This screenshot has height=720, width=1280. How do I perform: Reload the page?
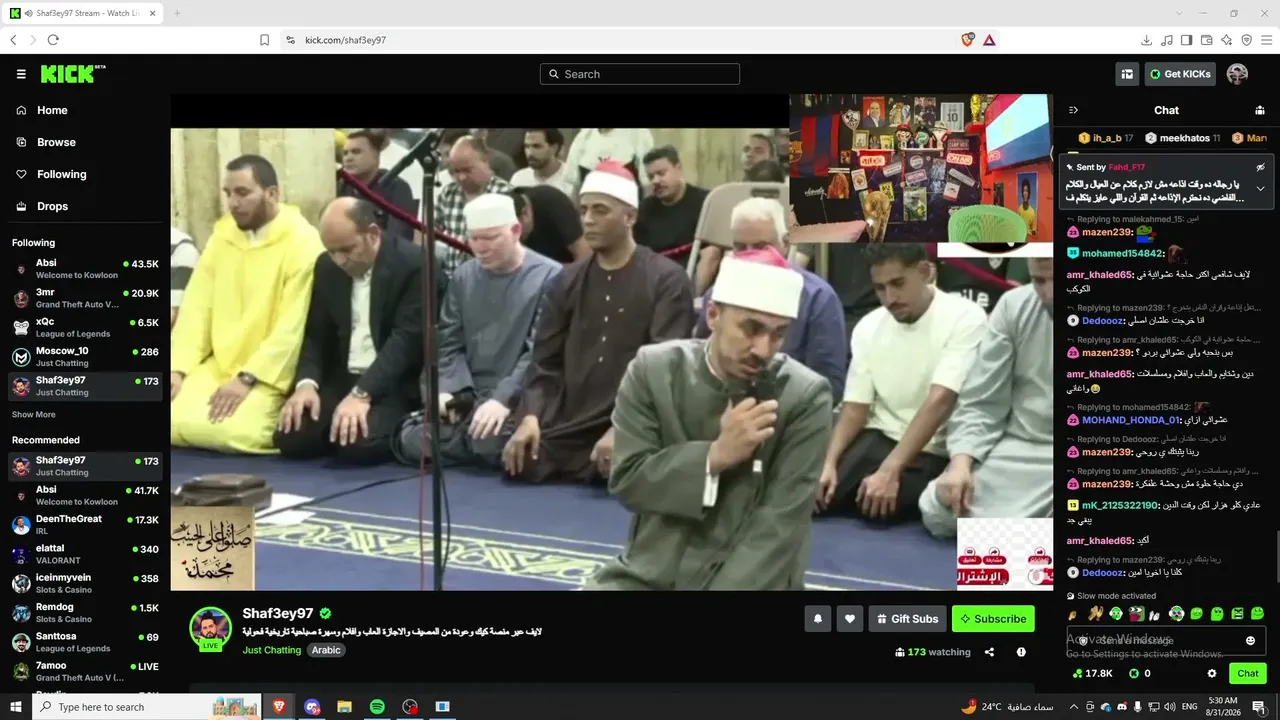(53, 40)
